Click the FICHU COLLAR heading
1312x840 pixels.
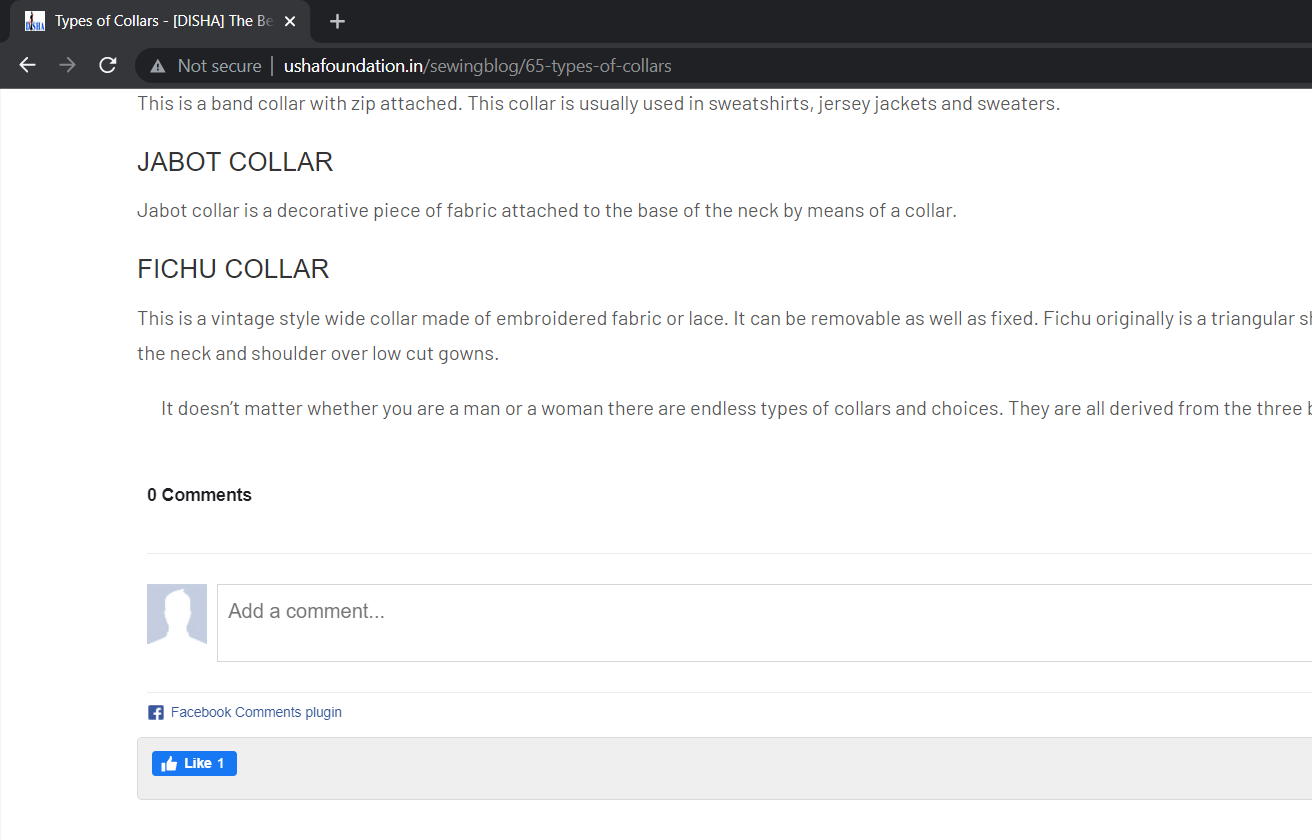(x=233, y=269)
